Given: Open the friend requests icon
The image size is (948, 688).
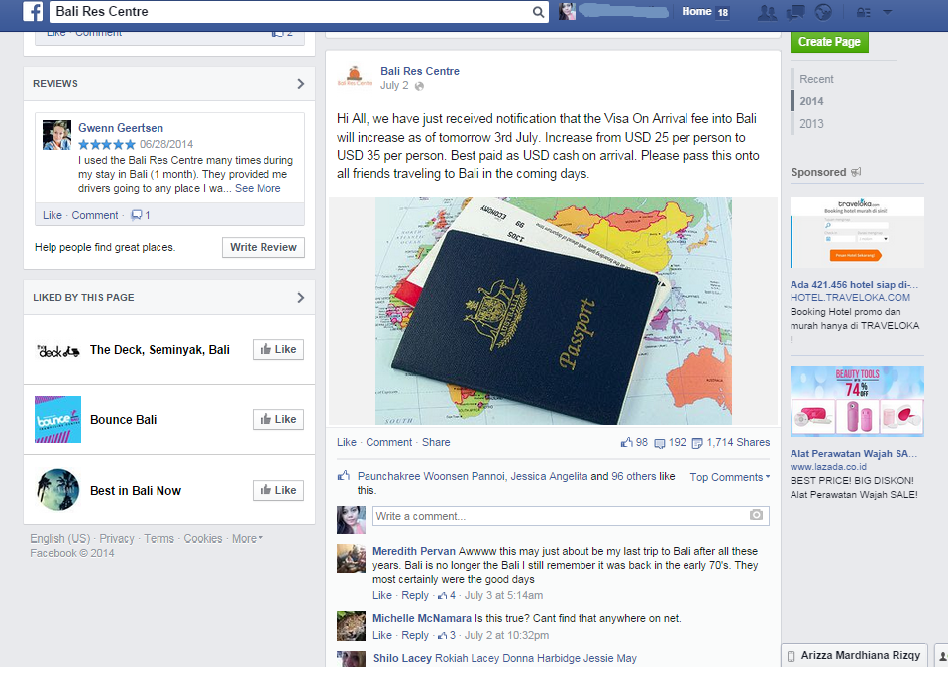Looking at the screenshot, I should click(767, 12).
